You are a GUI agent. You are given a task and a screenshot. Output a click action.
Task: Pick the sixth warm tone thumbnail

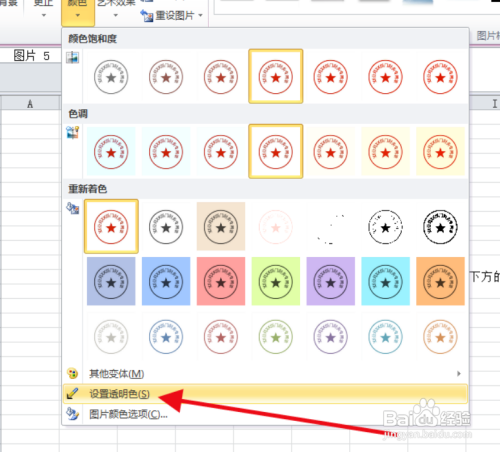tap(386, 152)
